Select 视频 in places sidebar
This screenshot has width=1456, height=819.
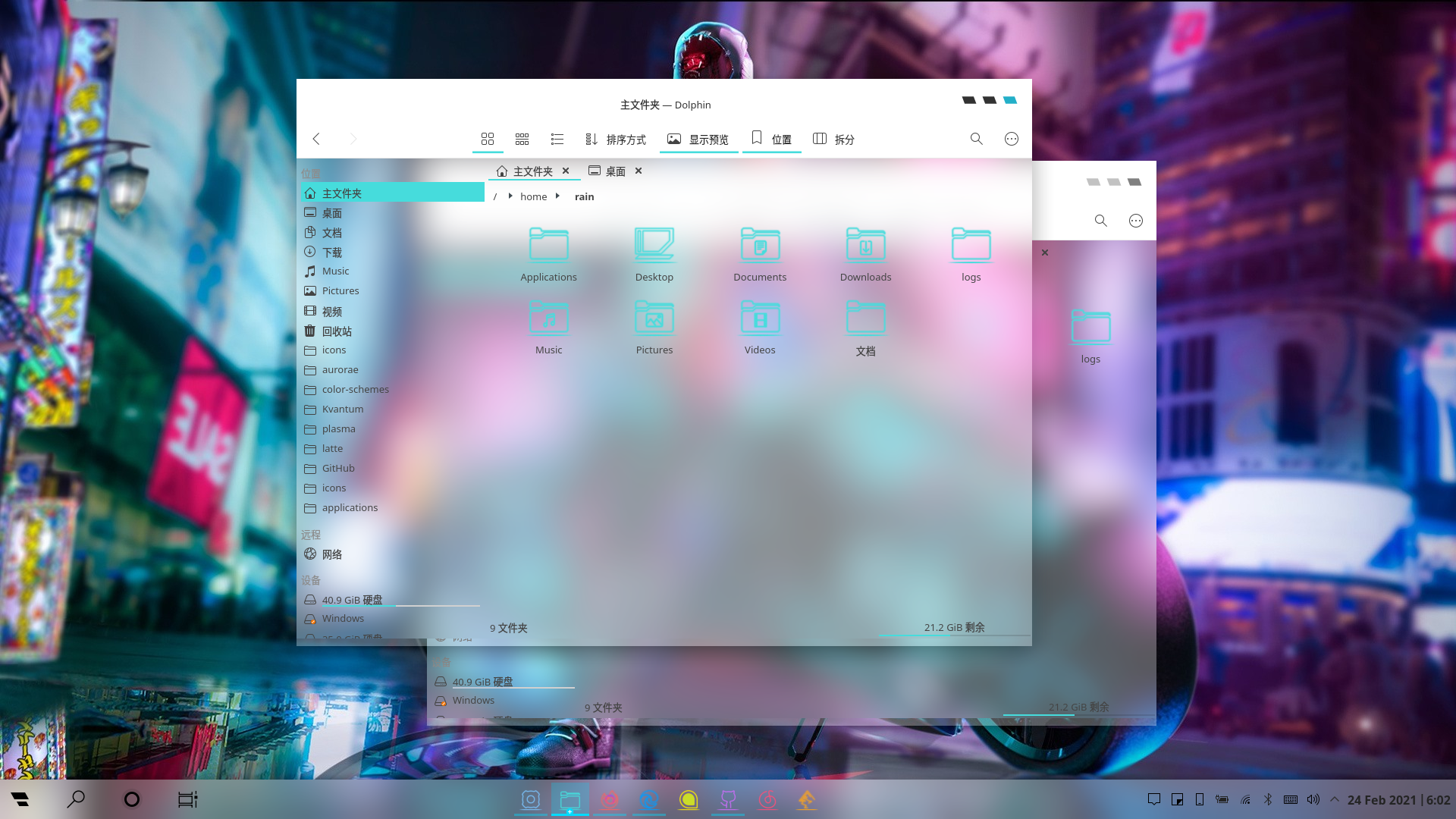393,312
